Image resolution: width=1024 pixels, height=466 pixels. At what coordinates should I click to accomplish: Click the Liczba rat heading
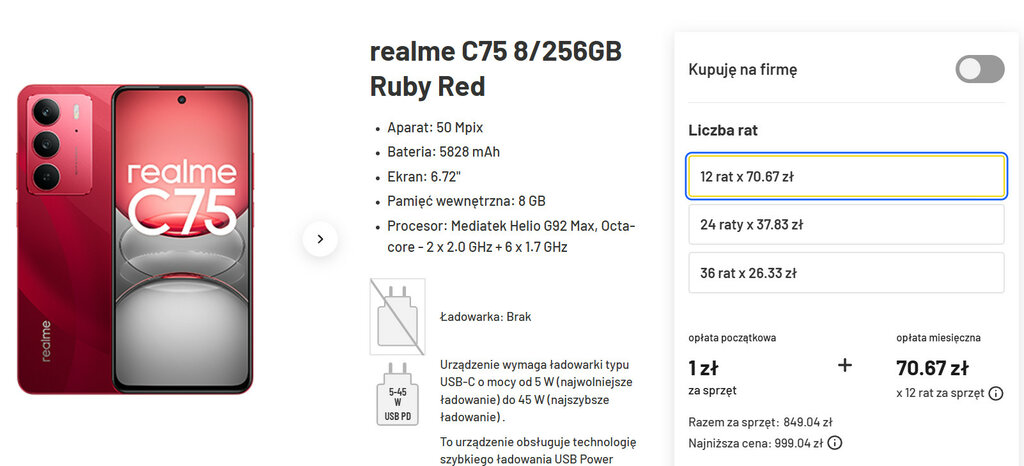click(728, 130)
